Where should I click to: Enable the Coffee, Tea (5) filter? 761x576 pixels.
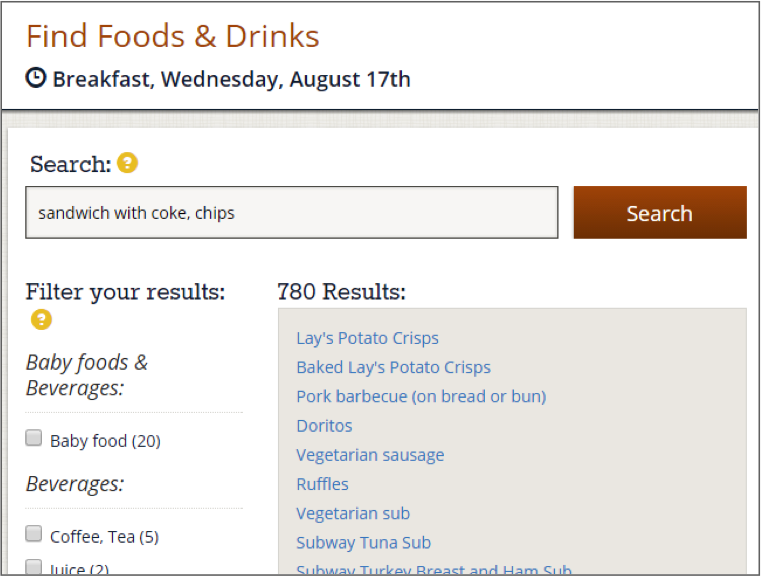pyautogui.click(x=34, y=535)
